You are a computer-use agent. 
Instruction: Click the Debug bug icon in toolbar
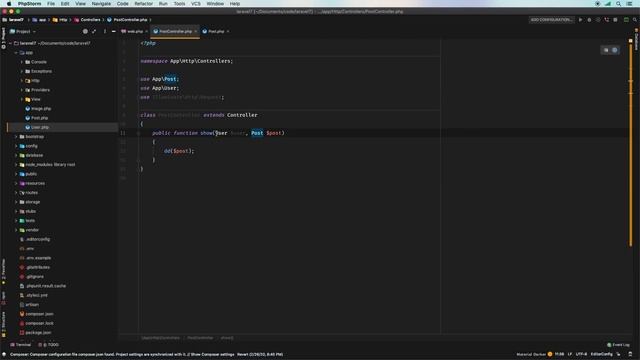pyautogui.click(x=589, y=20)
